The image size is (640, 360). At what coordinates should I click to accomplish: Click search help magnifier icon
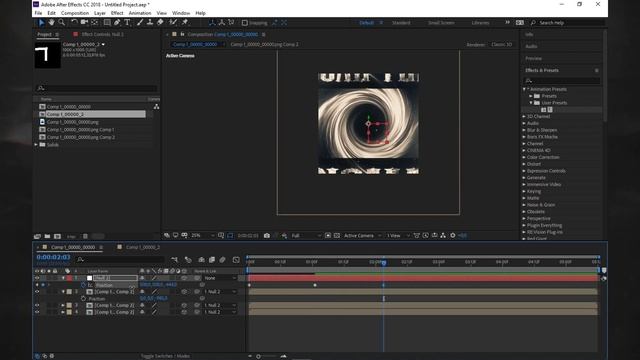[x=533, y=22]
